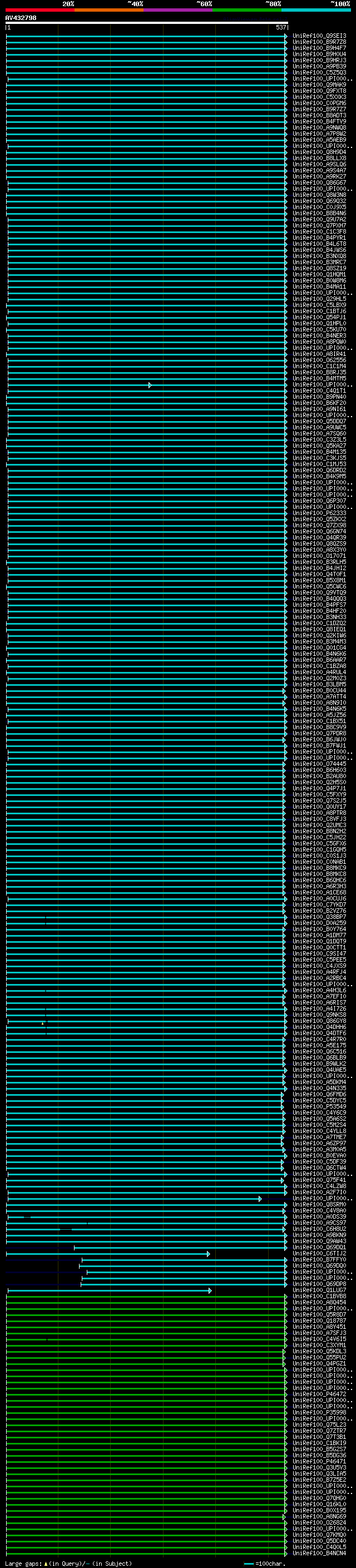Select the UniRef100_Q5KDL3 label
The height and width of the screenshot is (1568, 356).
point(319,1351)
